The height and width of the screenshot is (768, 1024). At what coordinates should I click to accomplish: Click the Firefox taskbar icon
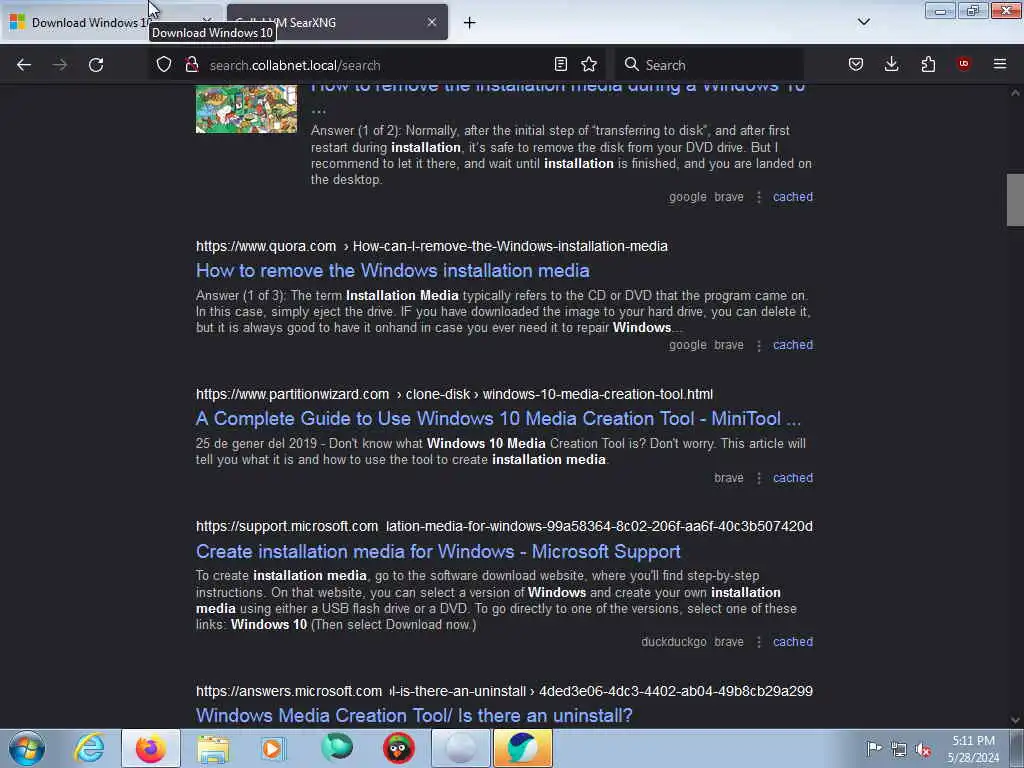coord(151,748)
